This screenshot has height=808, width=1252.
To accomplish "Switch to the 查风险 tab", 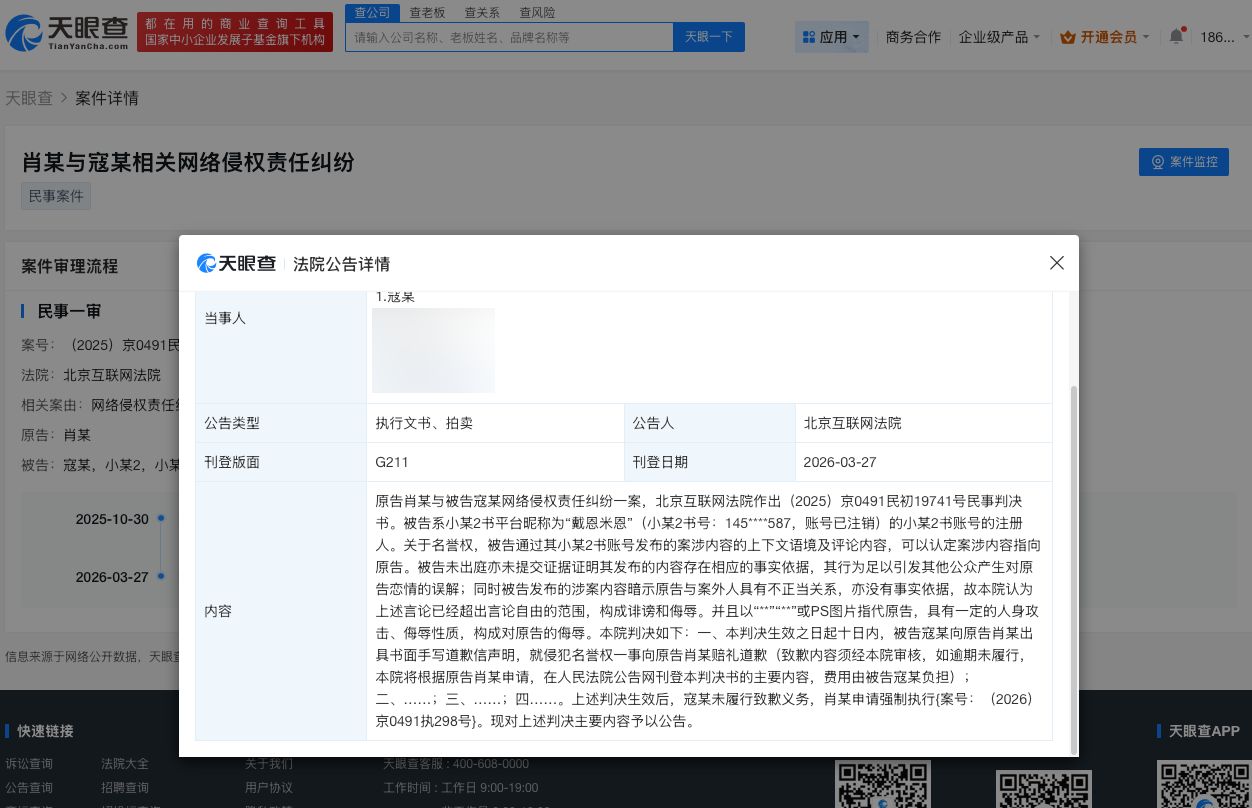I will [538, 12].
